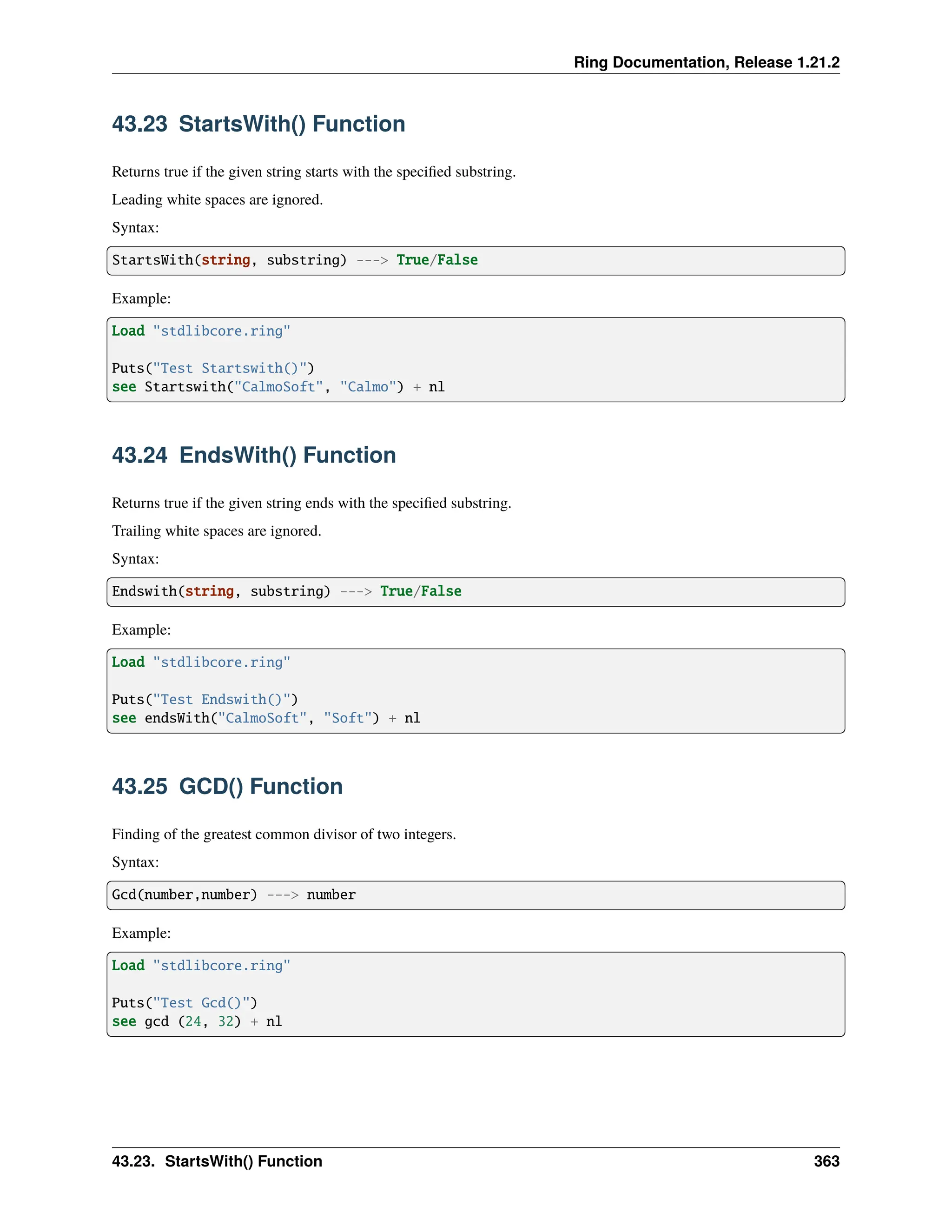Click the Ring Documentation, Release 1.21.2 header
Viewport: 952px width, 1232px height.
(707, 62)
